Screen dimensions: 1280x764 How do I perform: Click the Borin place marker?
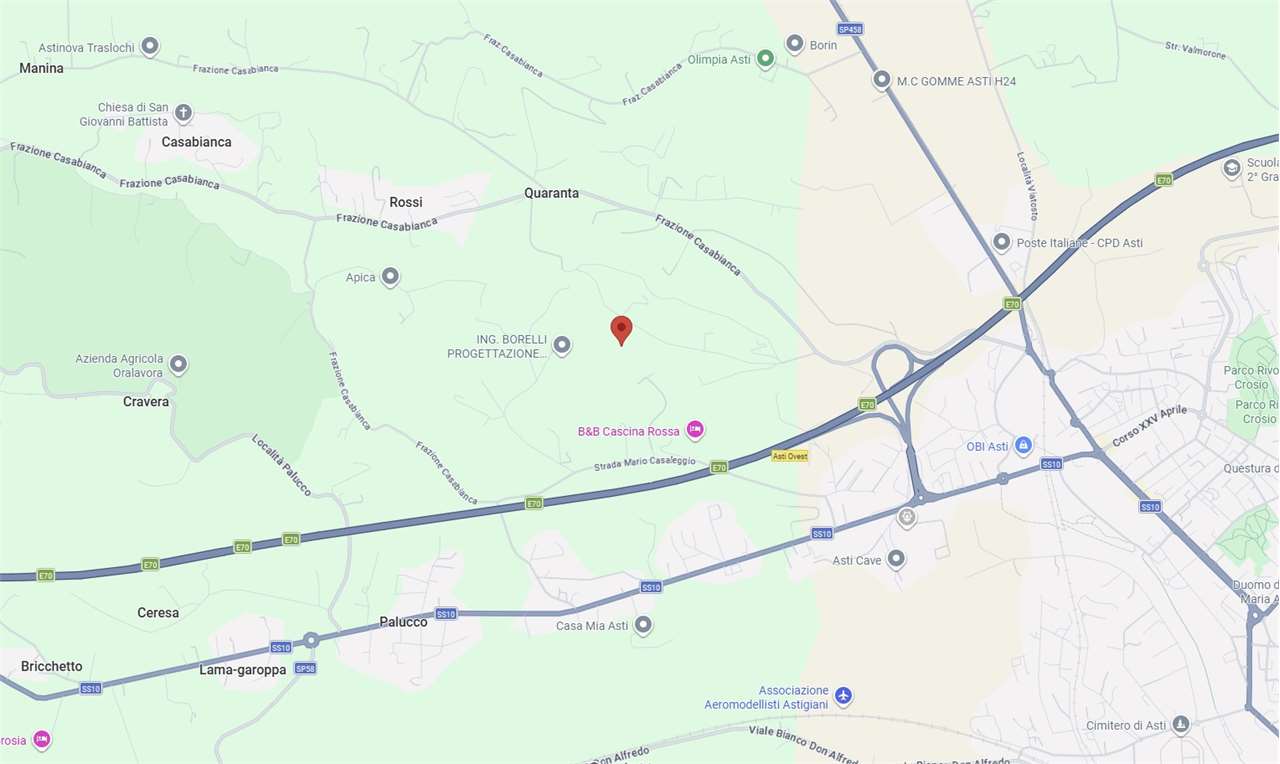[795, 44]
